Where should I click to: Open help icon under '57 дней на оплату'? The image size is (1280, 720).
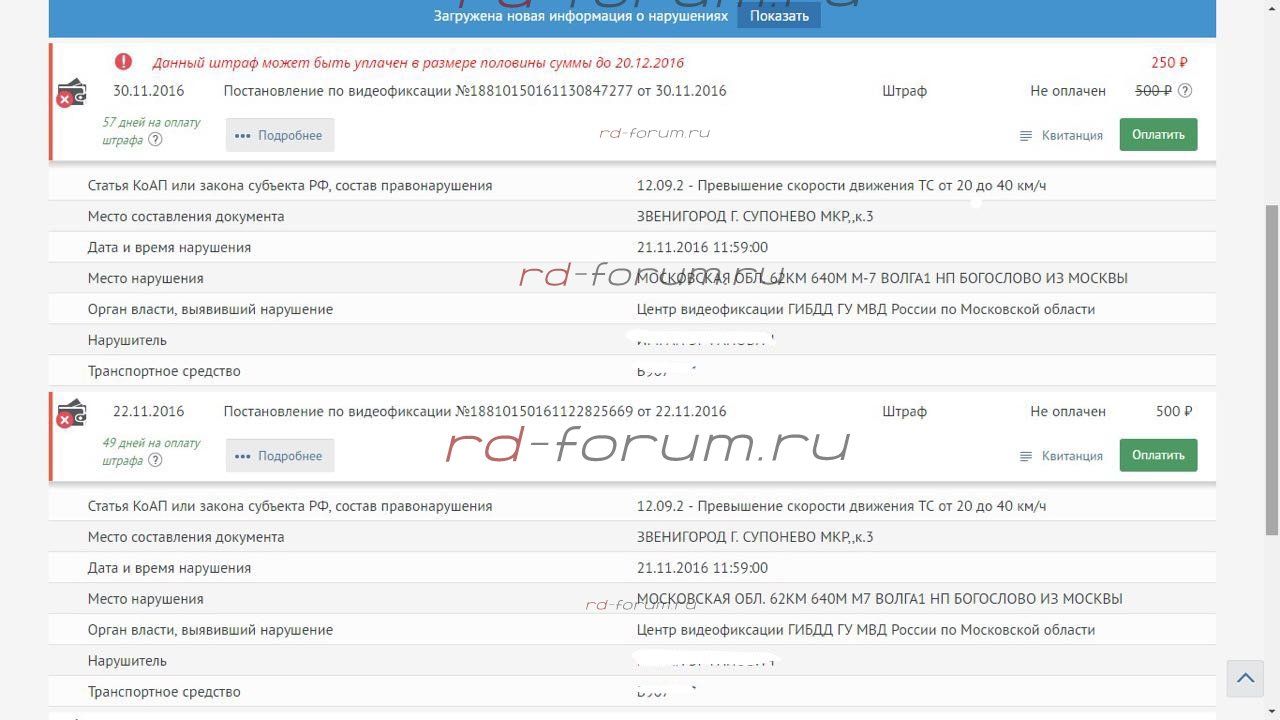[x=155, y=140]
